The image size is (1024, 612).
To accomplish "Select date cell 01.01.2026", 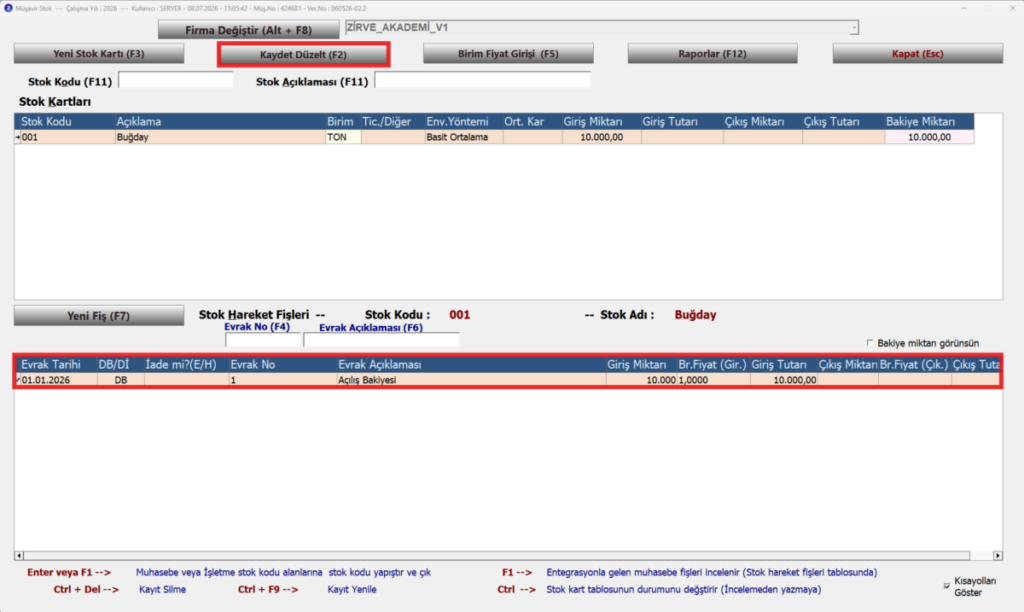I will pyautogui.click(x=57, y=380).
